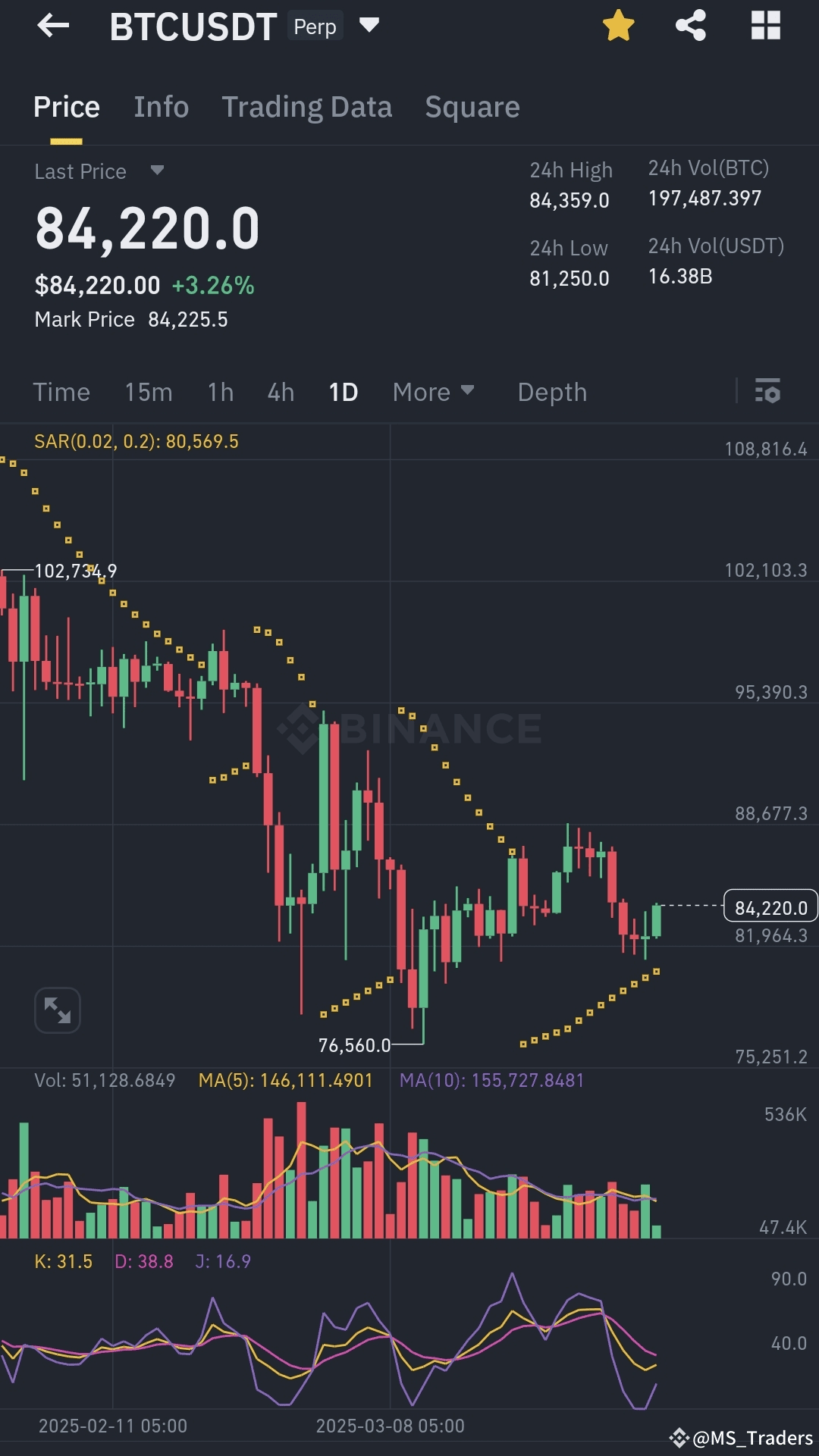Open the Square tab
This screenshot has width=819, height=1456.
(x=472, y=107)
